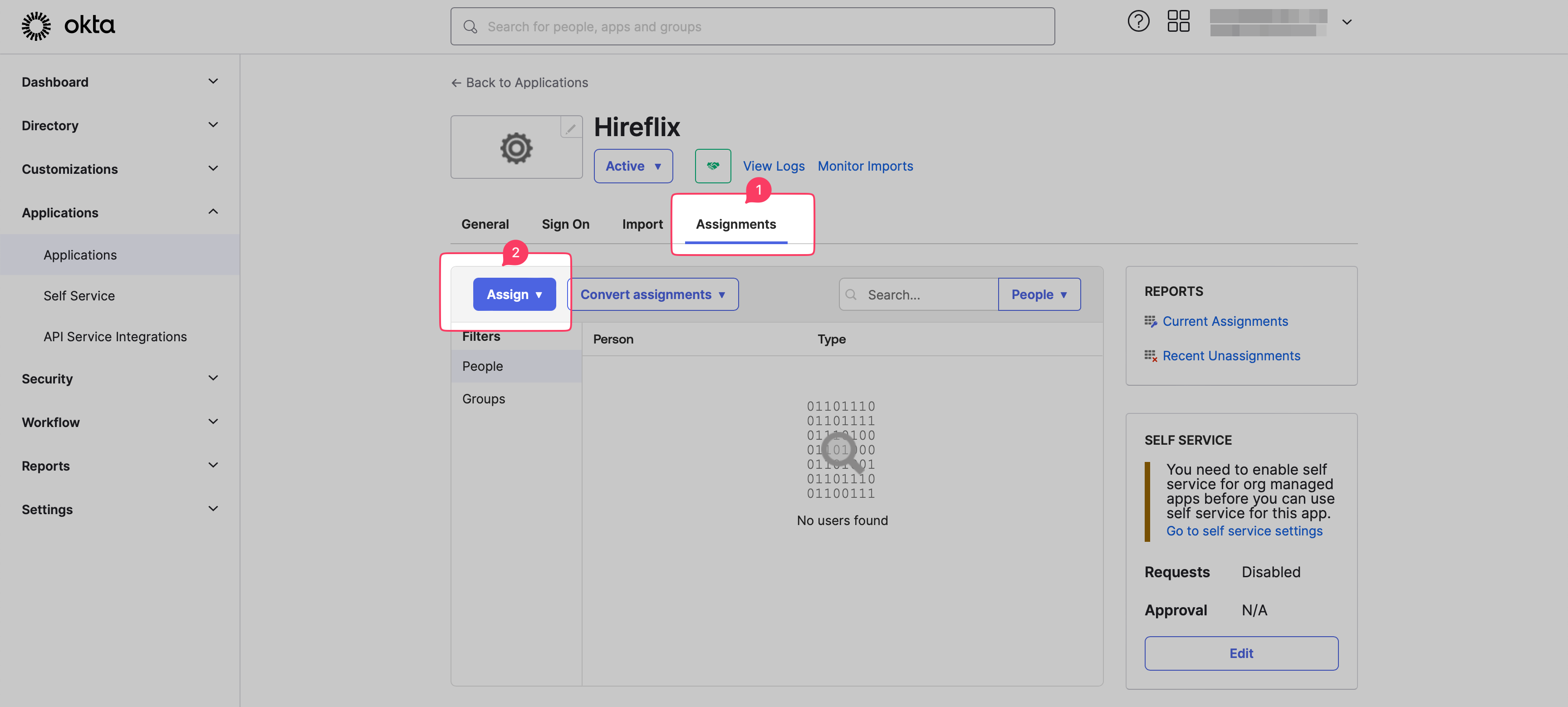
Task: Open the Active status dropdown
Action: pos(633,166)
